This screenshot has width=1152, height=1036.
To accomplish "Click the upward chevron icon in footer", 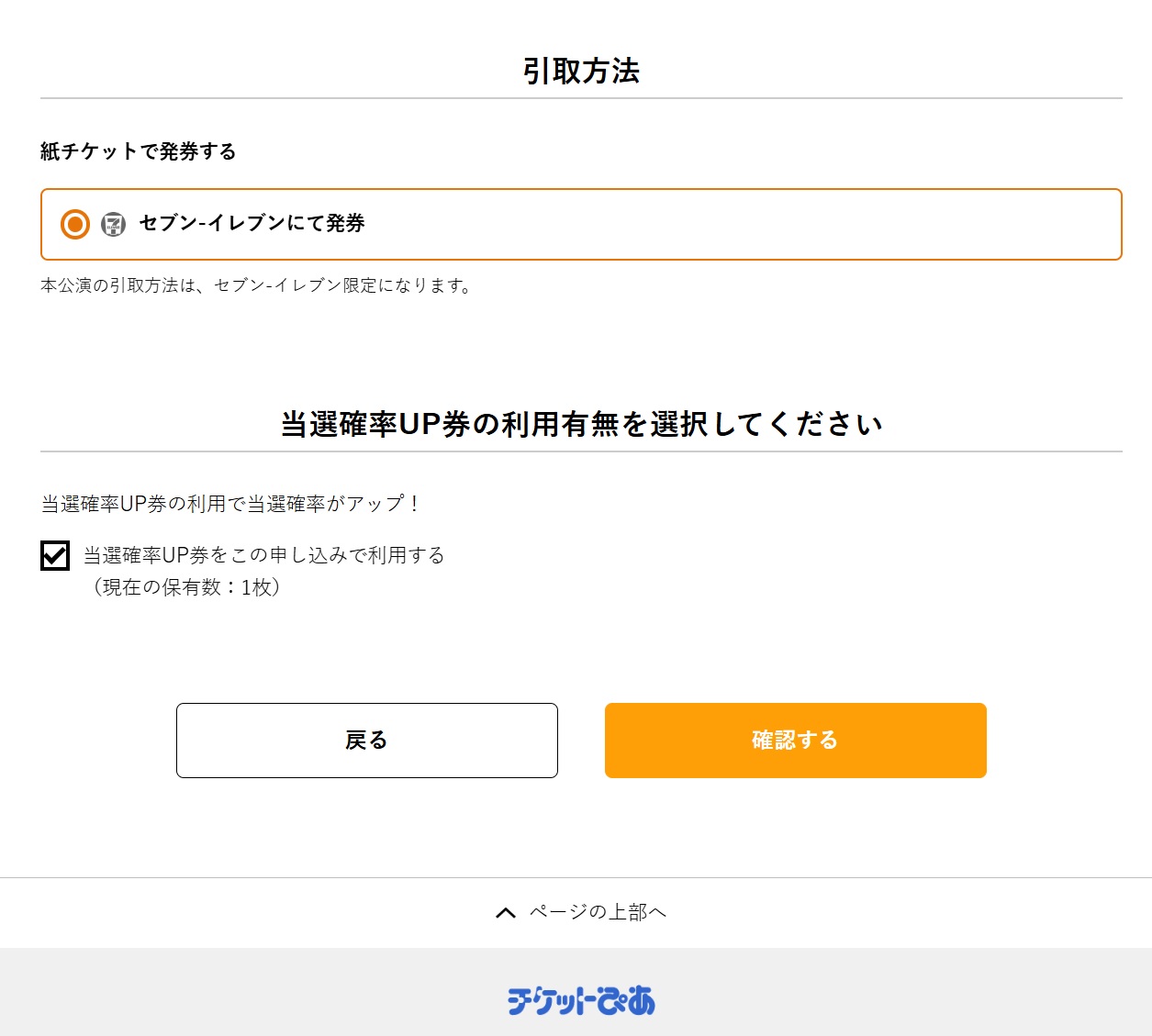I will tap(506, 912).
